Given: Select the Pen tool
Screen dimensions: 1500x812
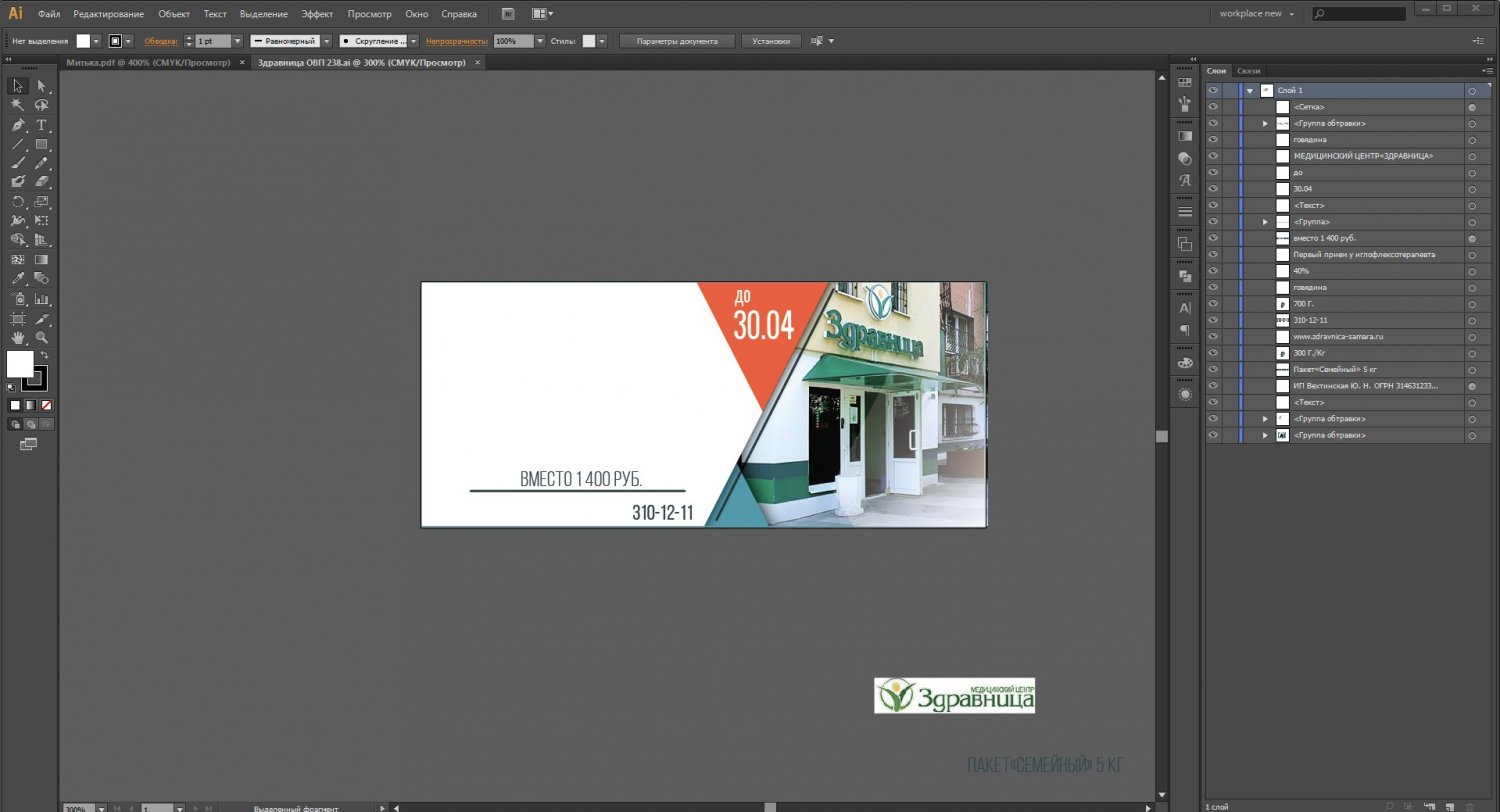Looking at the screenshot, I should 18,125.
